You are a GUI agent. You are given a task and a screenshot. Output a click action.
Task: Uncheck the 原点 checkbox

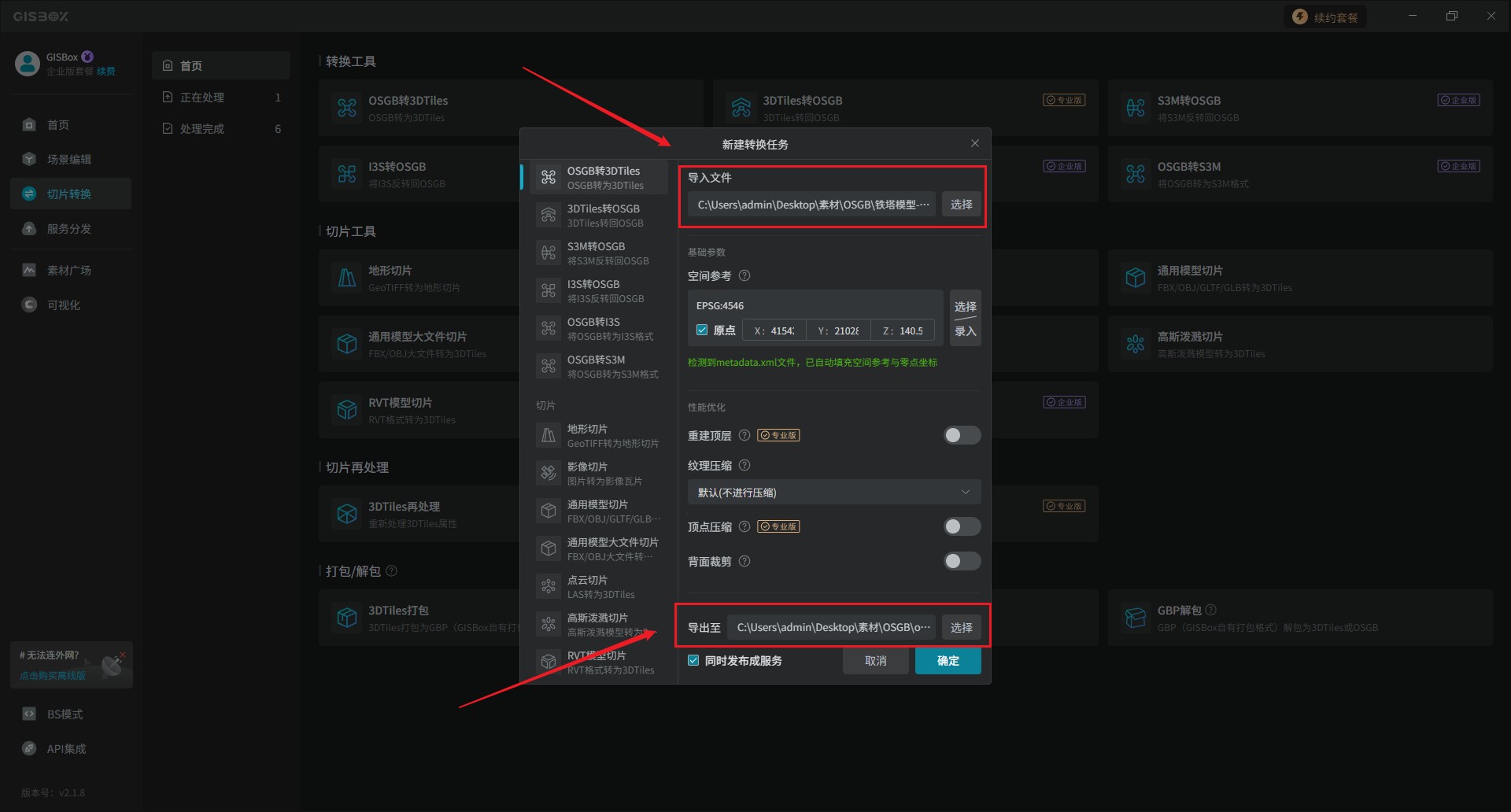pyautogui.click(x=702, y=330)
